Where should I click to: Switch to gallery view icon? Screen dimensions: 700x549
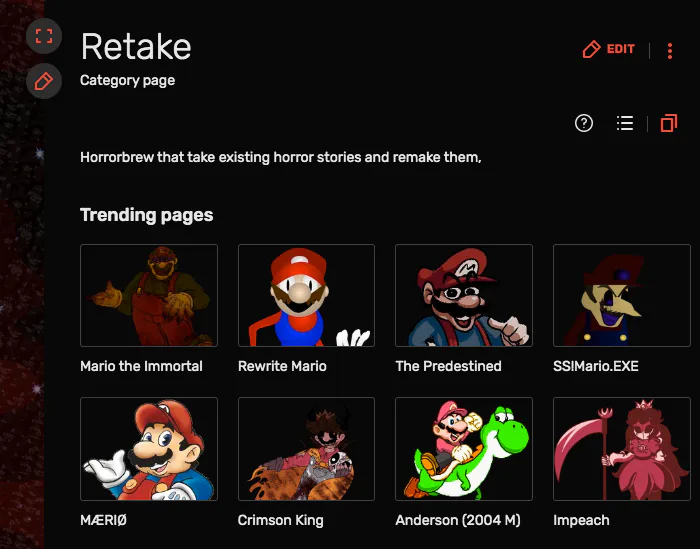click(x=669, y=123)
